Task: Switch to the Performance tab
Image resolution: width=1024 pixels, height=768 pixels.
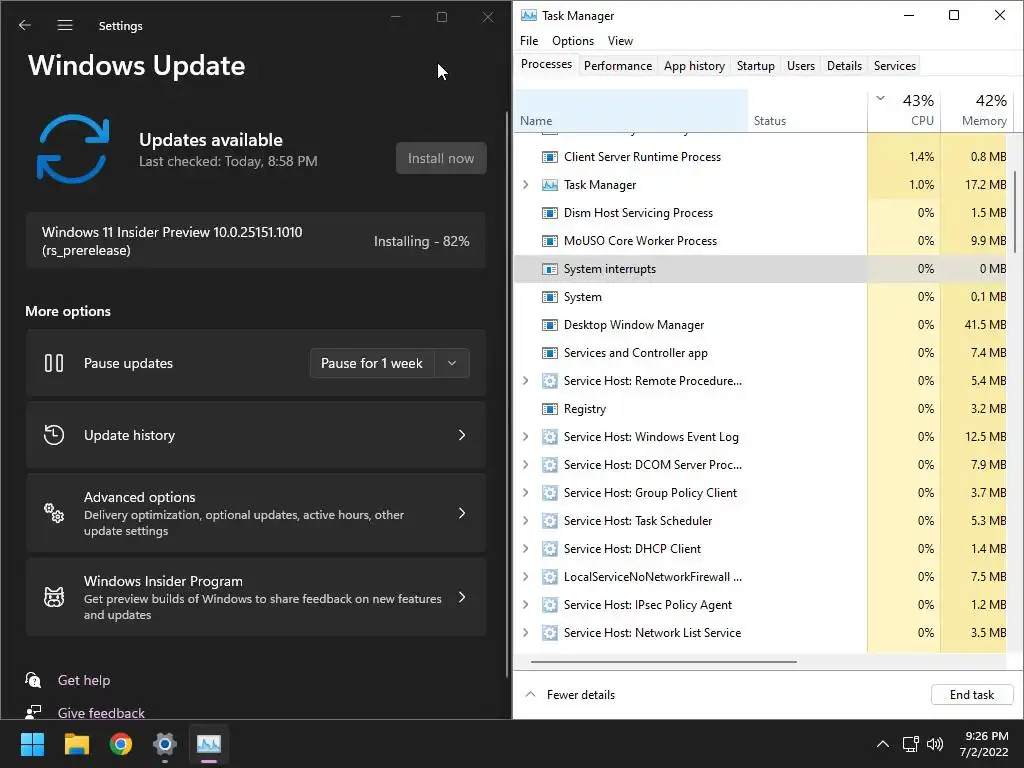Action: click(x=618, y=65)
